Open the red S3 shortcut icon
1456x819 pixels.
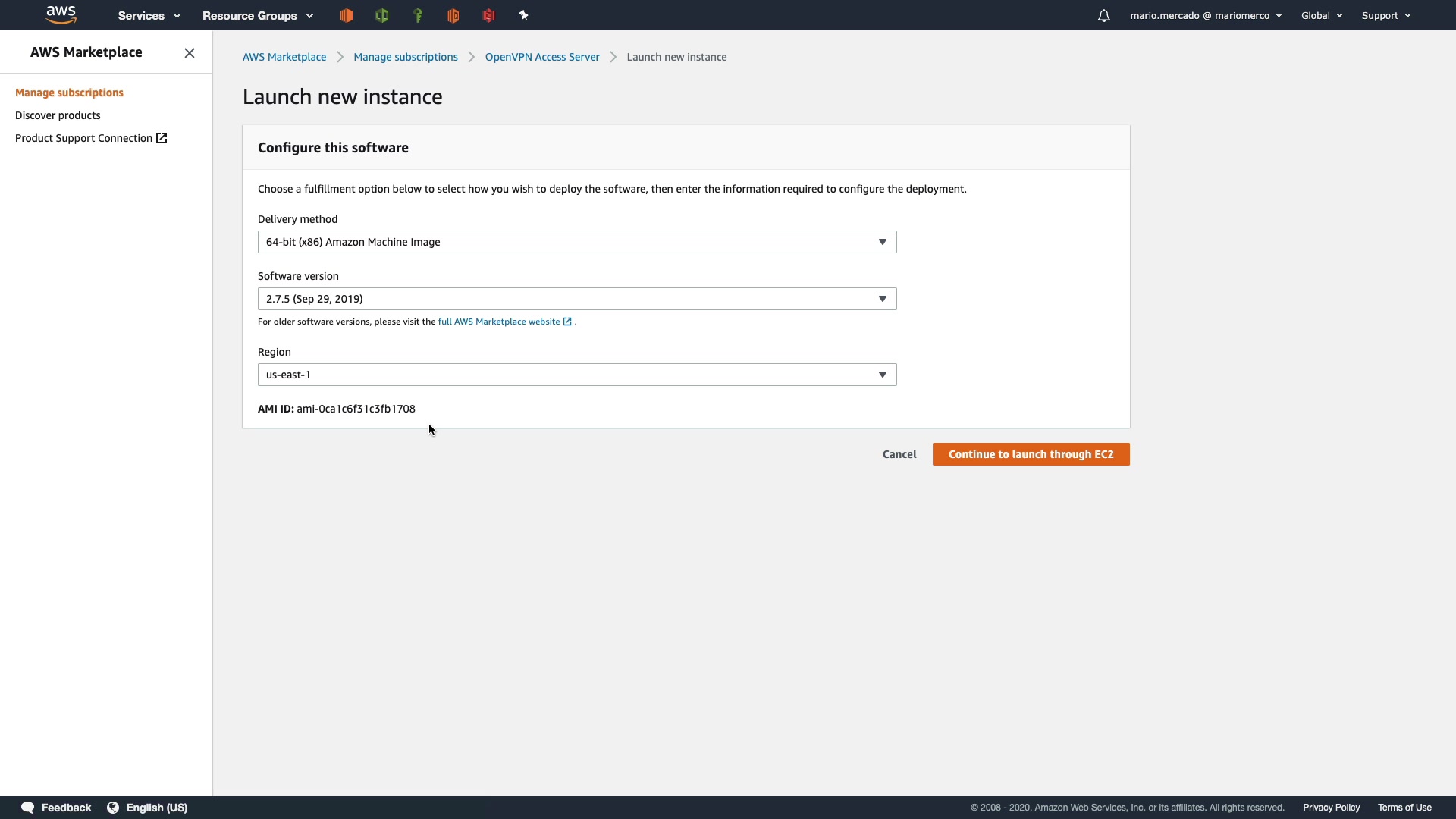489,15
